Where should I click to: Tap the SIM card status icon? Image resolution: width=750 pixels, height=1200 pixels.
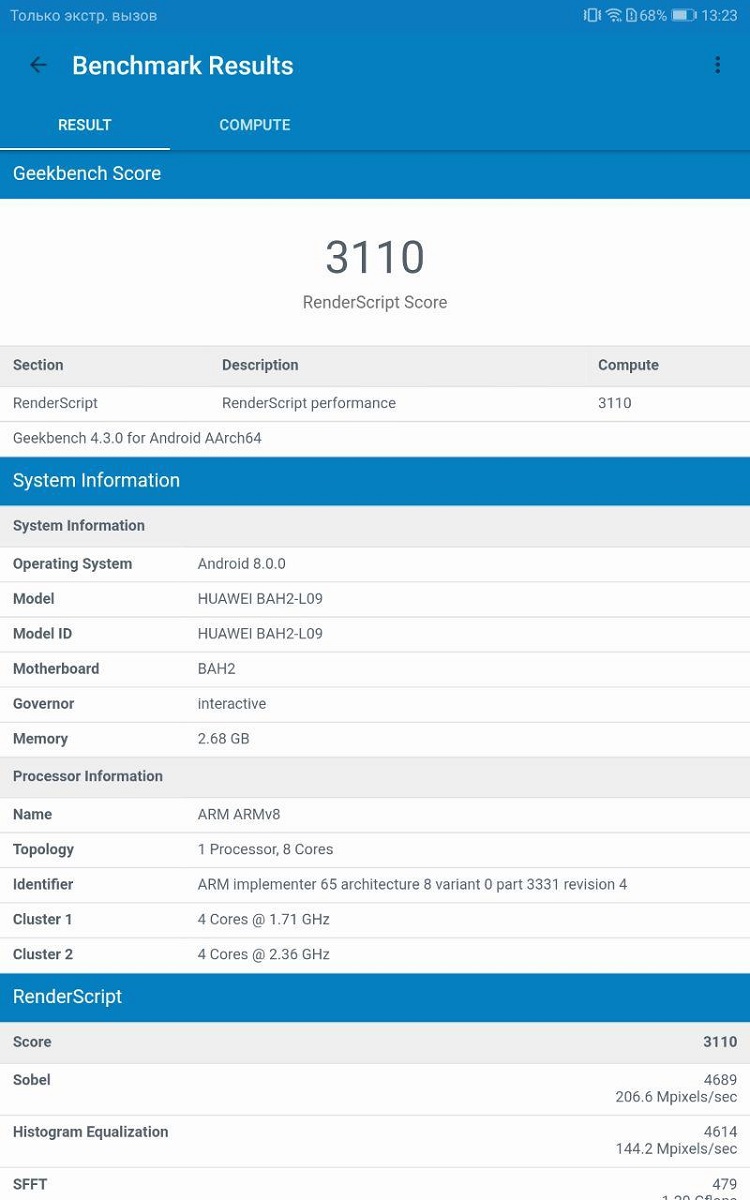[631, 15]
